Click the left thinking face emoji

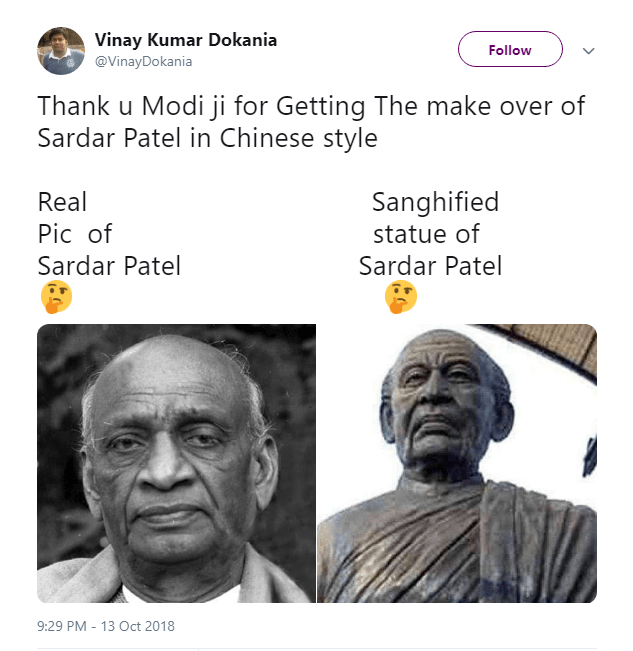pos(56,297)
